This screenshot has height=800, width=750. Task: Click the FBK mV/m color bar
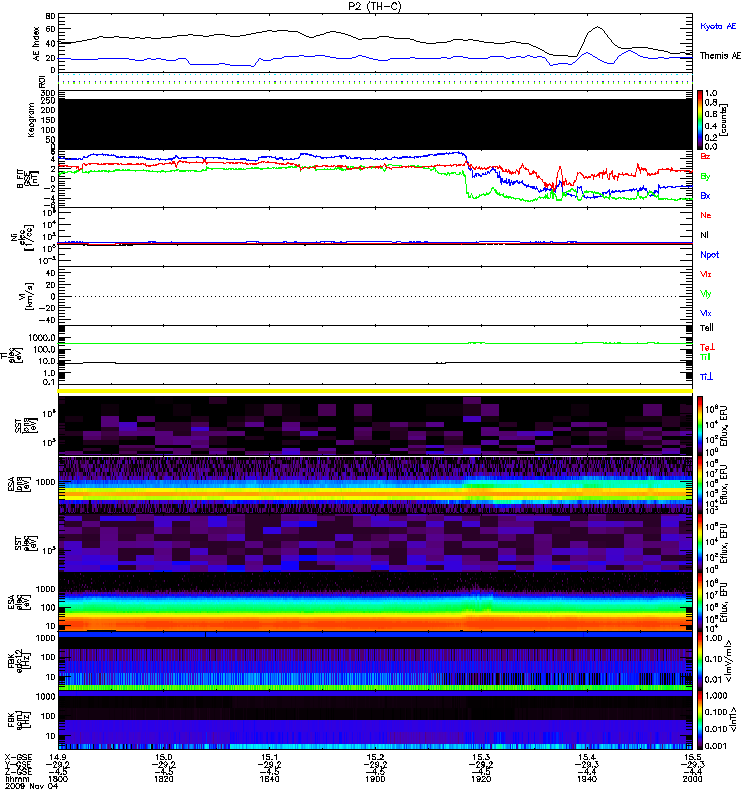(x=700, y=661)
